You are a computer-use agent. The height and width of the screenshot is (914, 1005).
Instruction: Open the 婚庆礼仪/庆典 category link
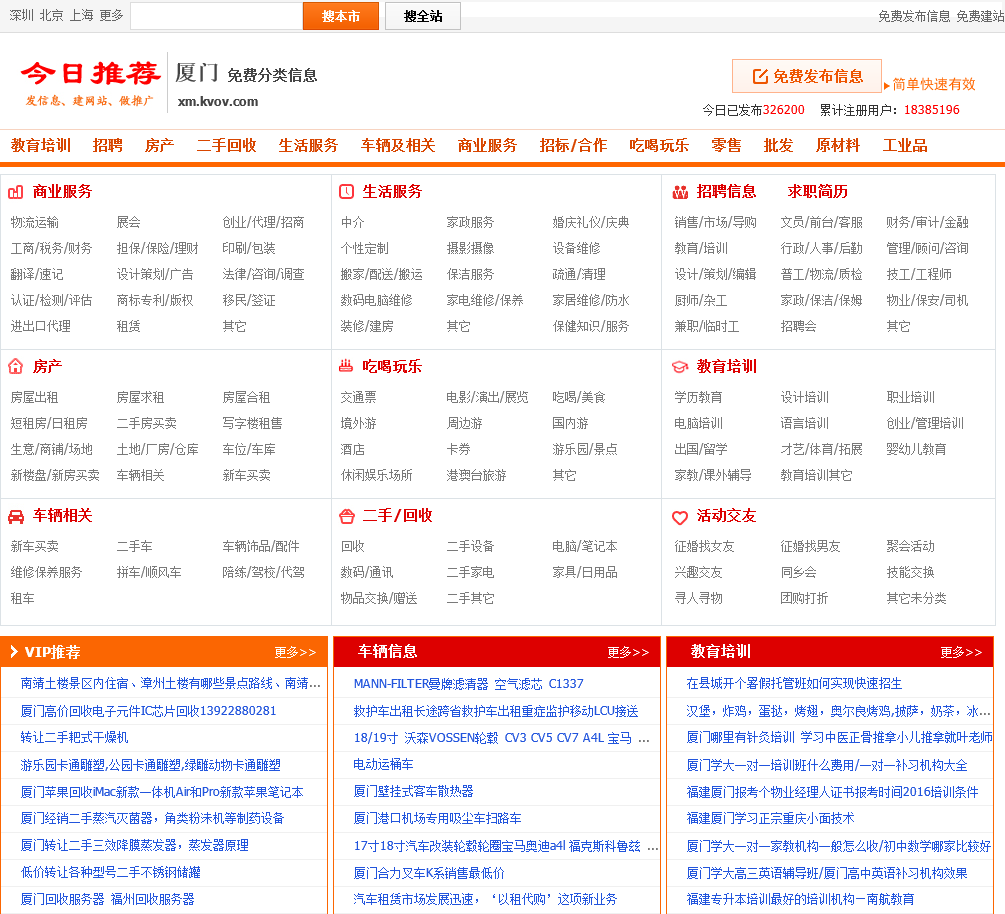591,222
